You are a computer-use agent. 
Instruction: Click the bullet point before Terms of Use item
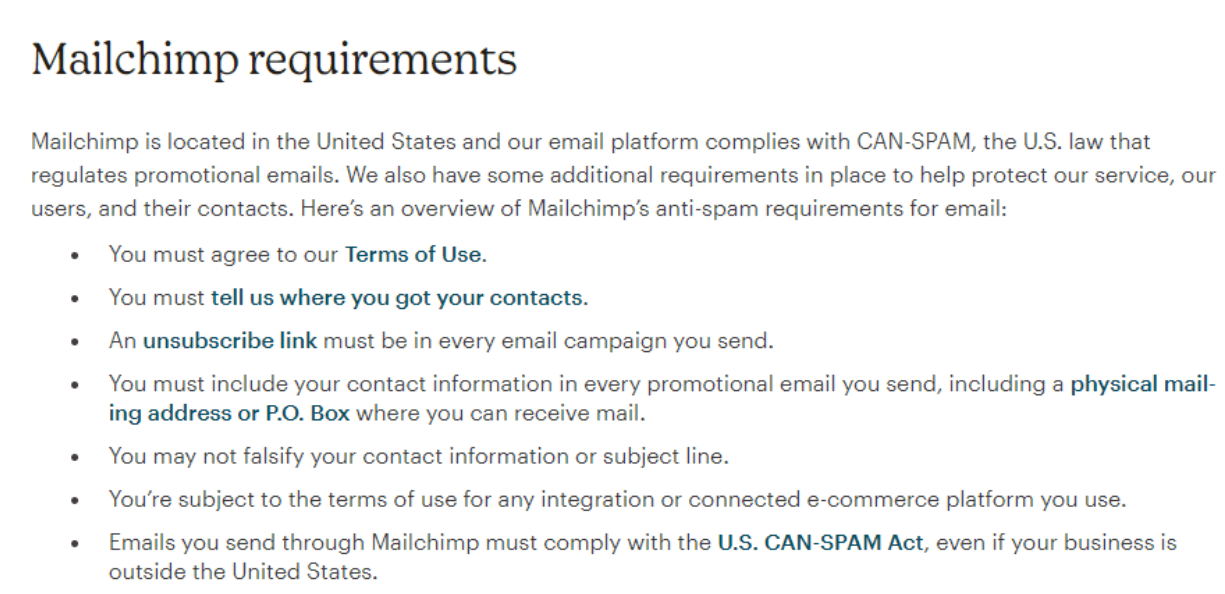tap(77, 256)
